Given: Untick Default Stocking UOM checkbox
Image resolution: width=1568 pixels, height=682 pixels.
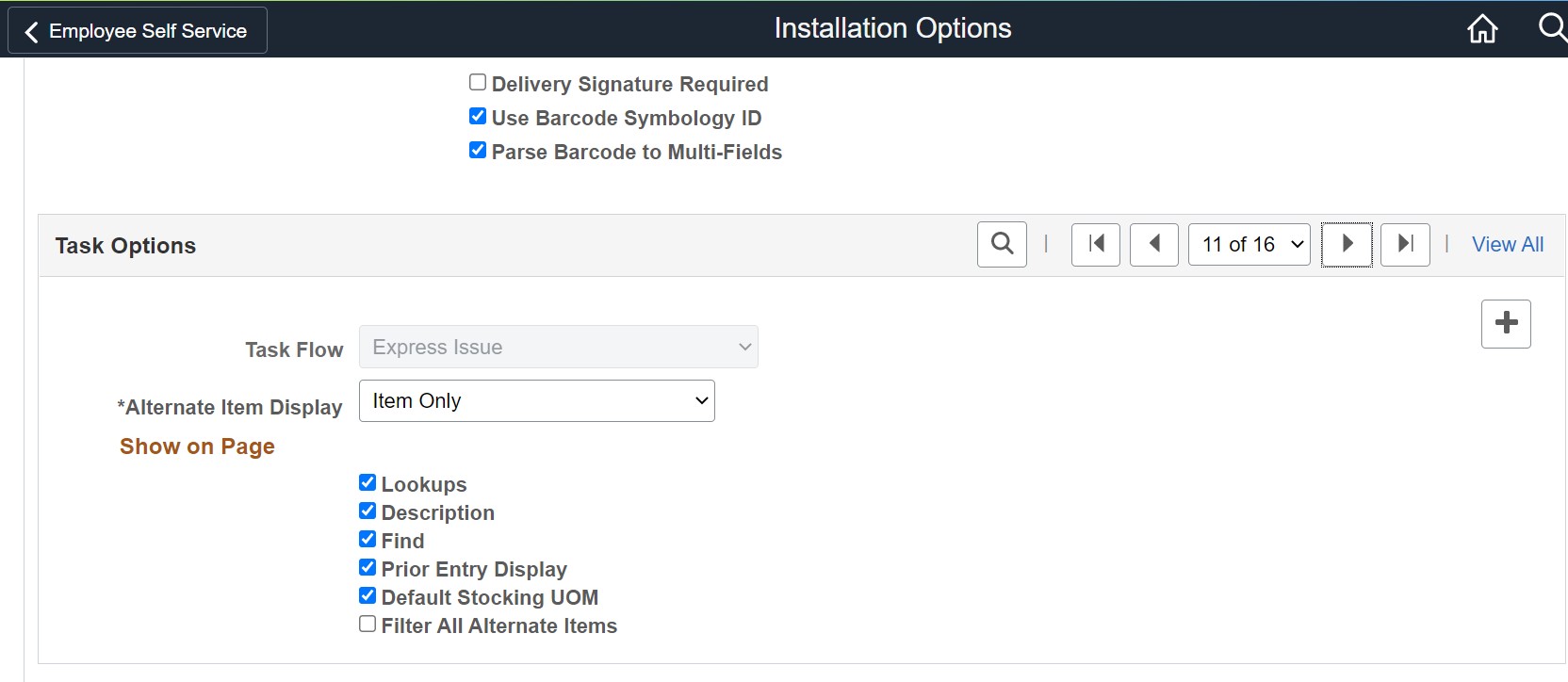Looking at the screenshot, I should 367,596.
